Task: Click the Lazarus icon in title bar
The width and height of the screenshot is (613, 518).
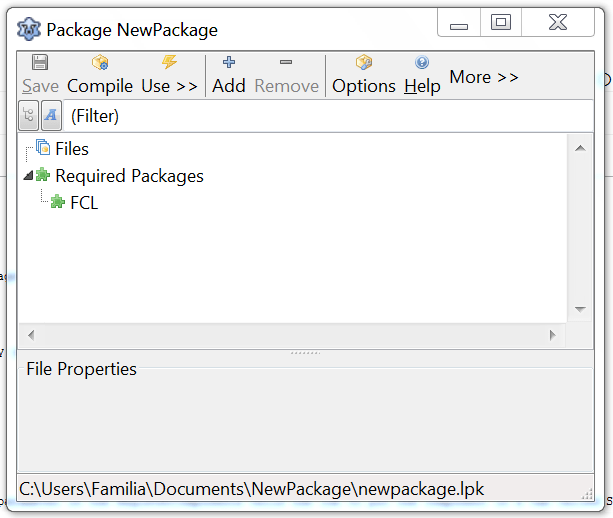Action: [29, 29]
